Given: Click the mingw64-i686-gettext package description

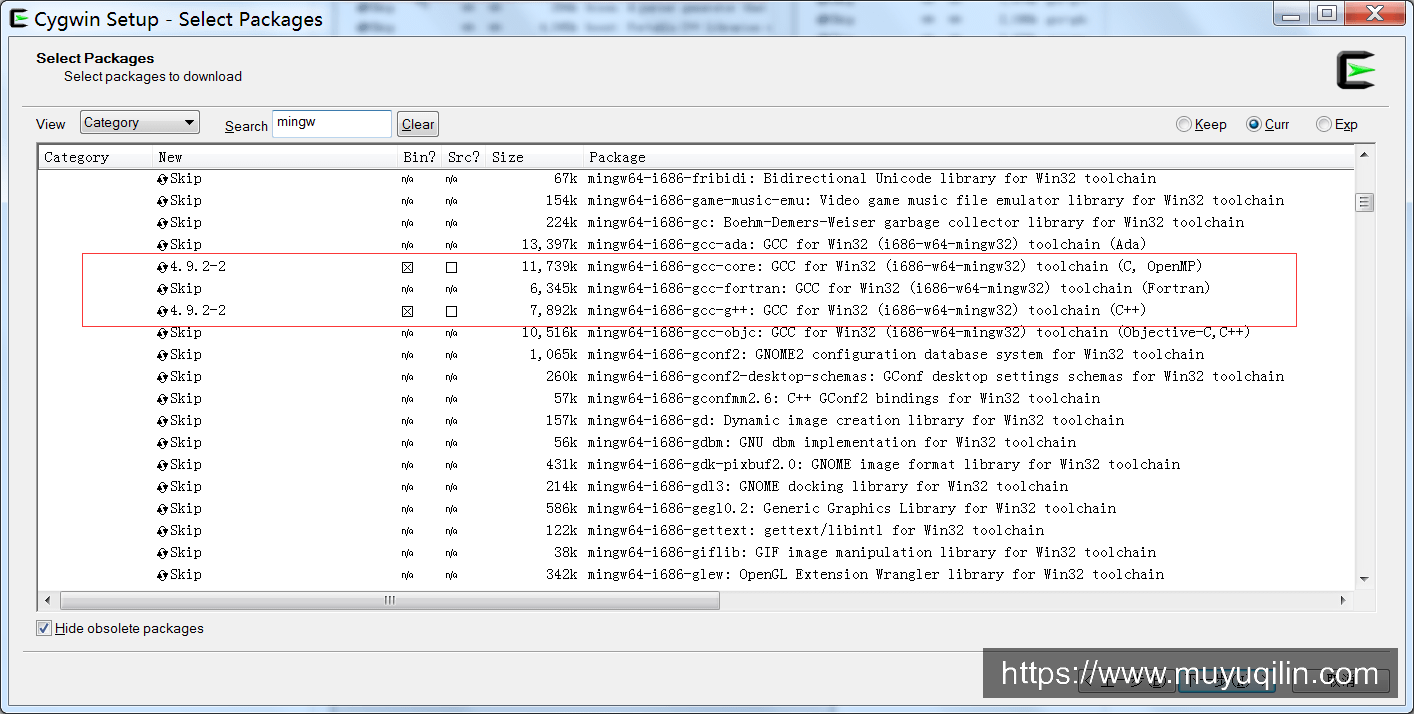Looking at the screenshot, I should coord(816,531).
